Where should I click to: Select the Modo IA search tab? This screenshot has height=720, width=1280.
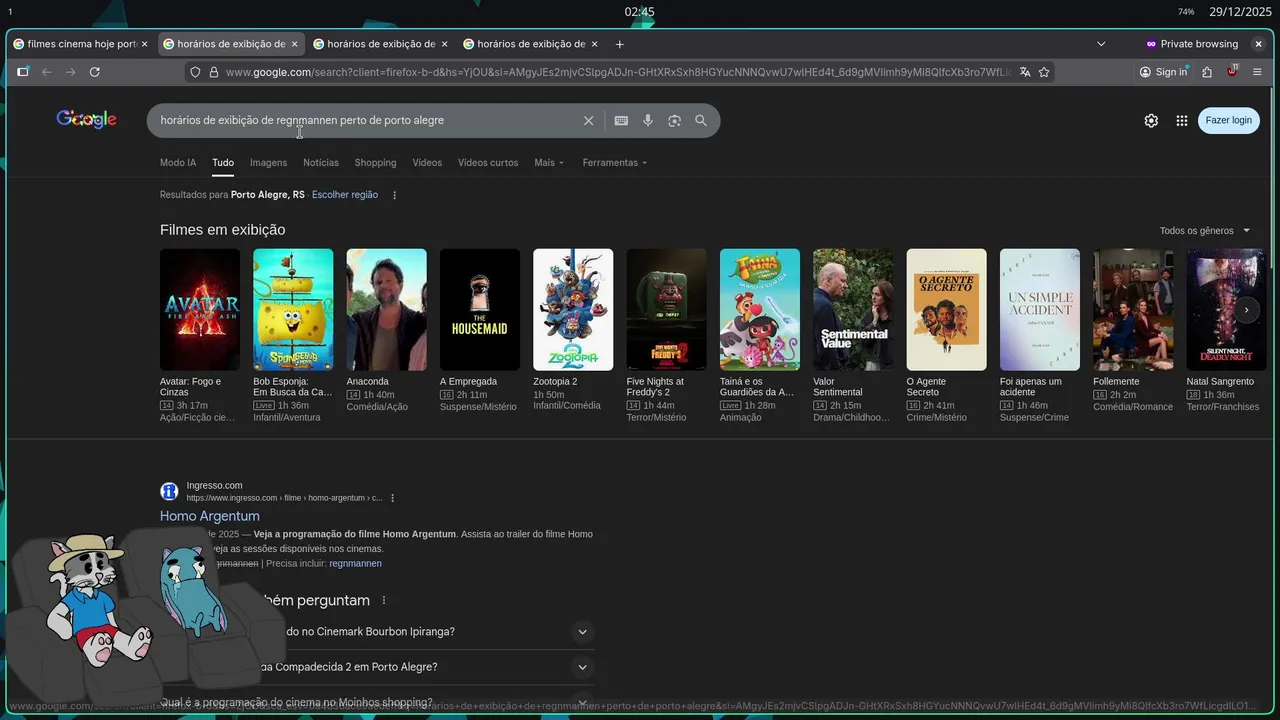click(178, 162)
